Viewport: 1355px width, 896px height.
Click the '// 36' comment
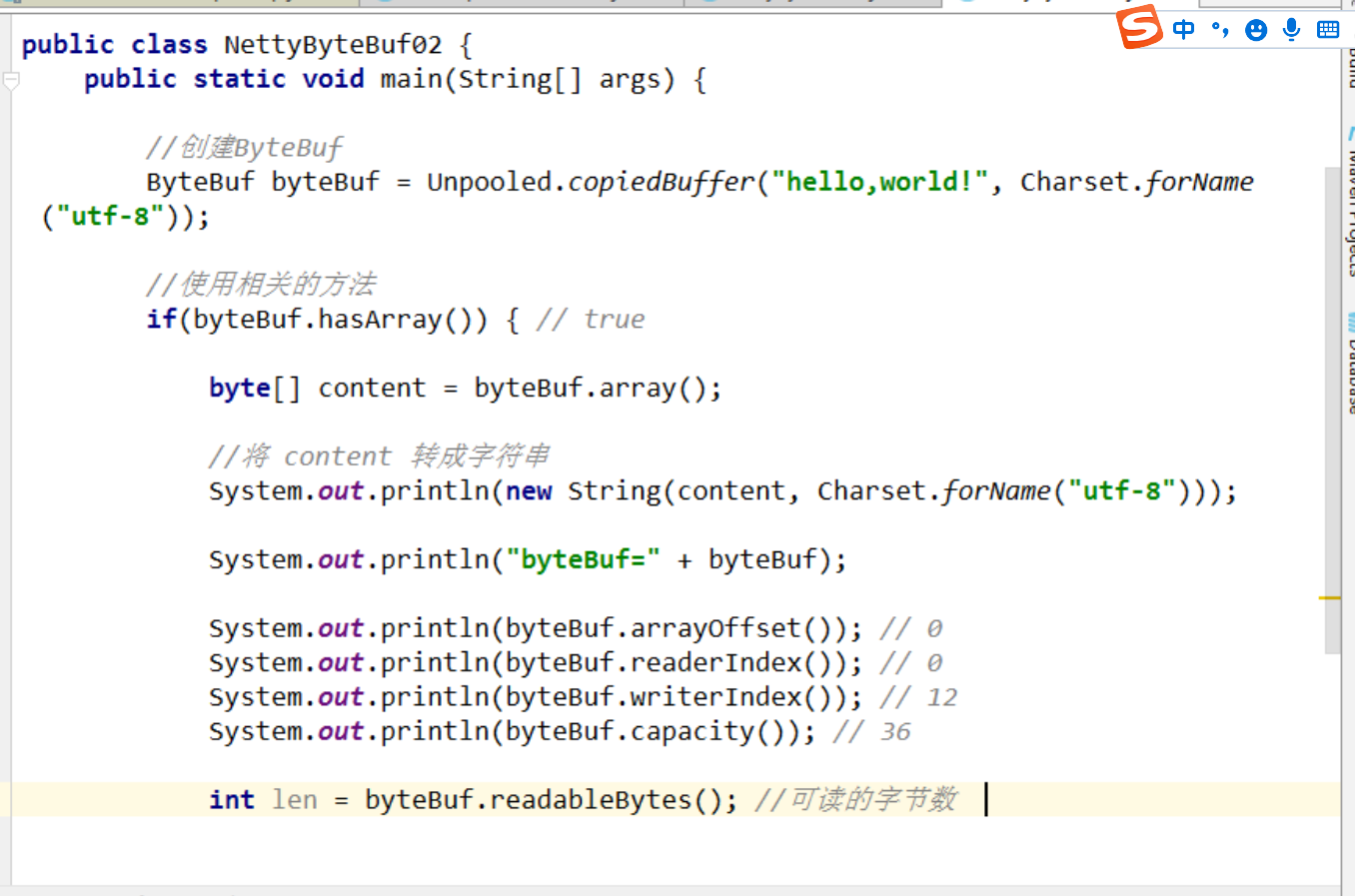pyautogui.click(x=871, y=732)
